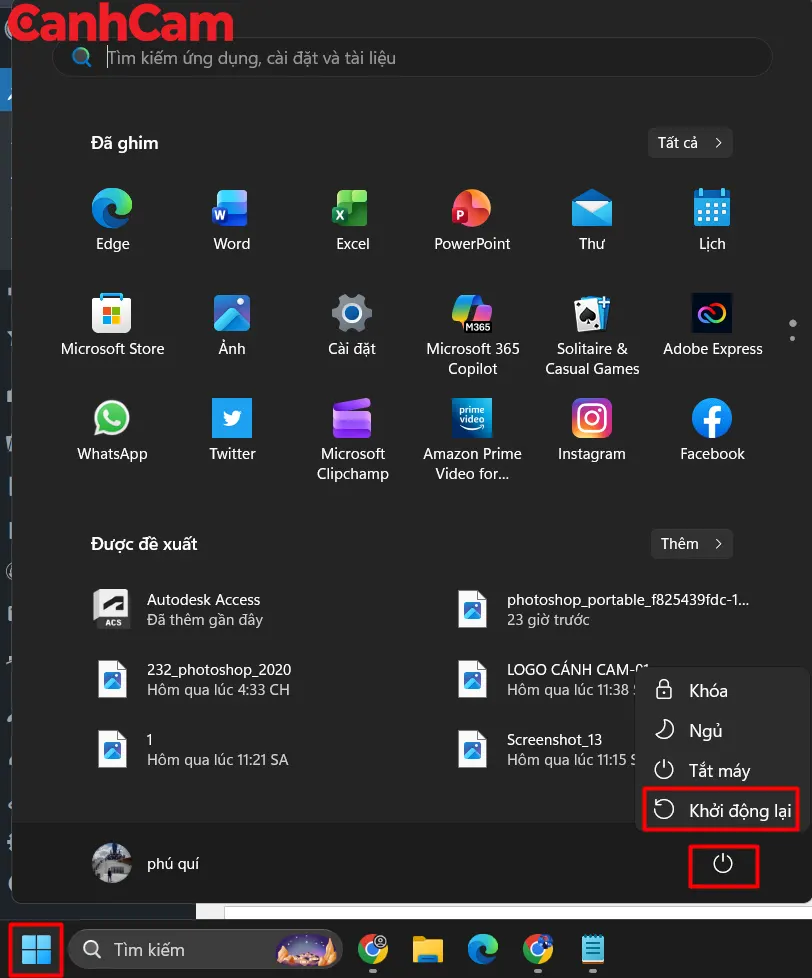
Task: Open the power options button
Action: pyautogui.click(x=723, y=866)
